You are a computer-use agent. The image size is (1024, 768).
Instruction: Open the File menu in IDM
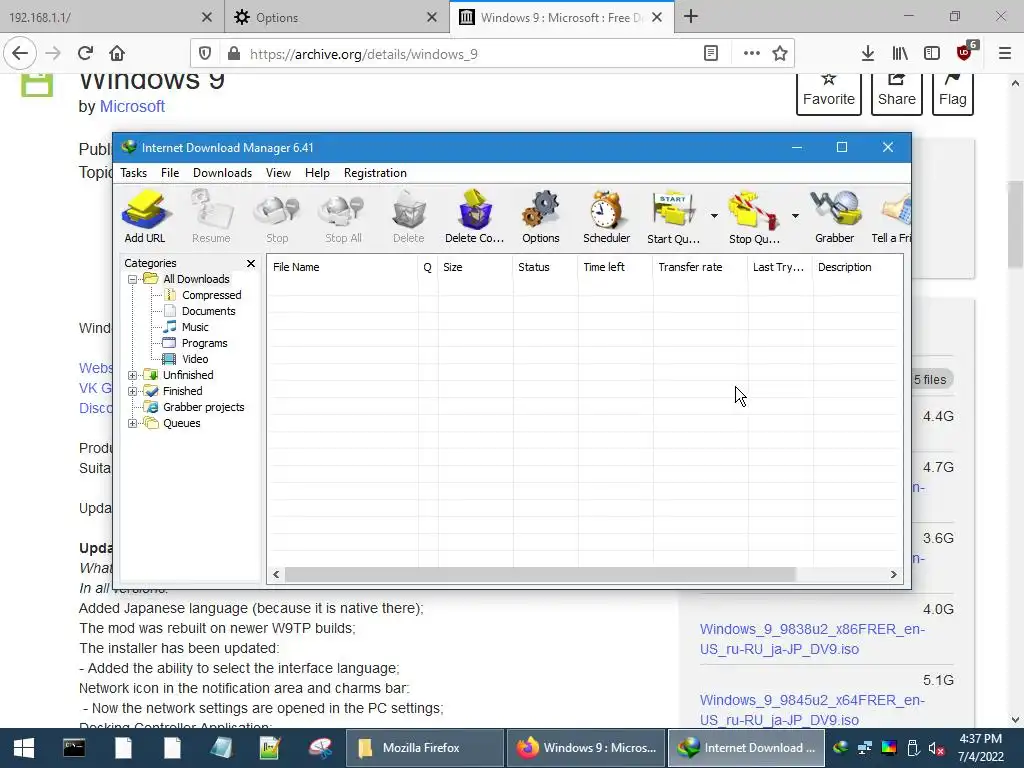click(170, 173)
